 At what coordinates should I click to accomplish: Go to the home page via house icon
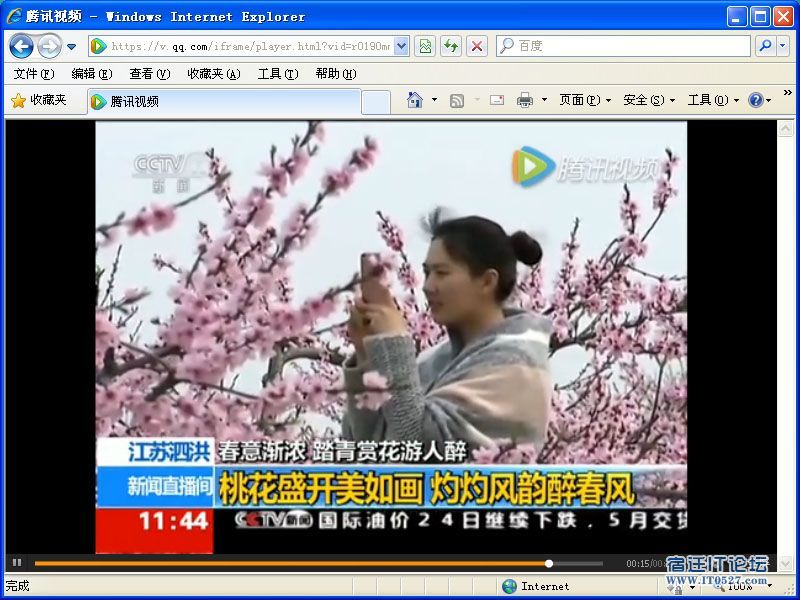[415, 100]
